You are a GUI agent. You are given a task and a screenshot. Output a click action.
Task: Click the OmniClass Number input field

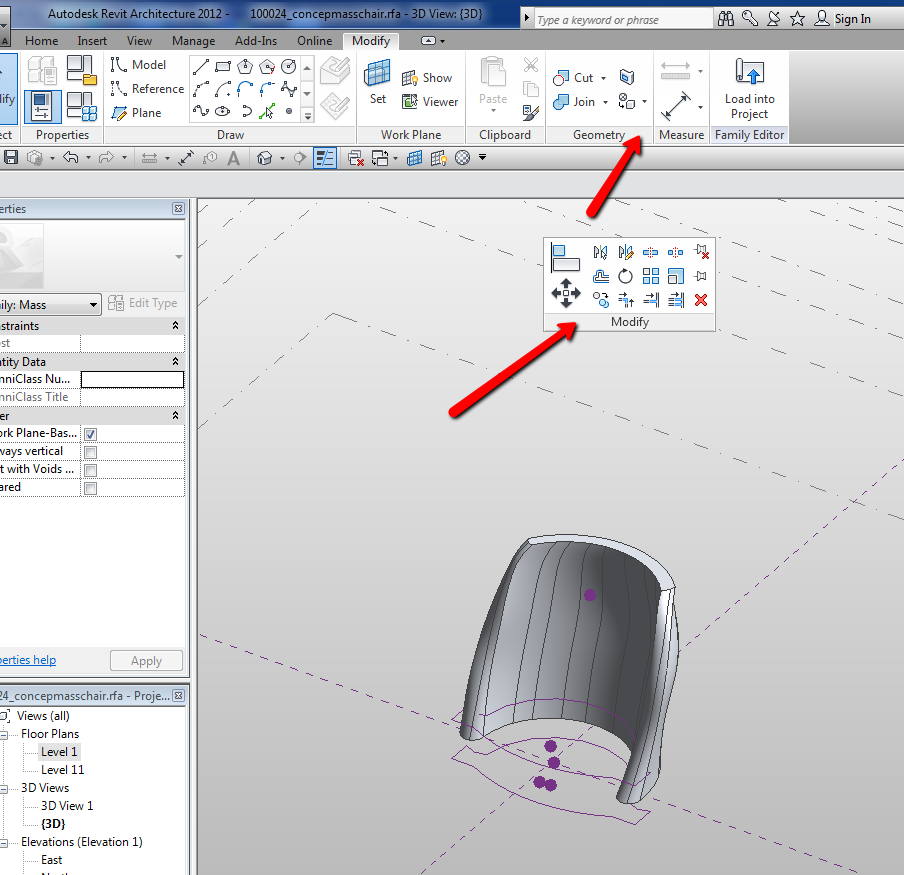(132, 380)
